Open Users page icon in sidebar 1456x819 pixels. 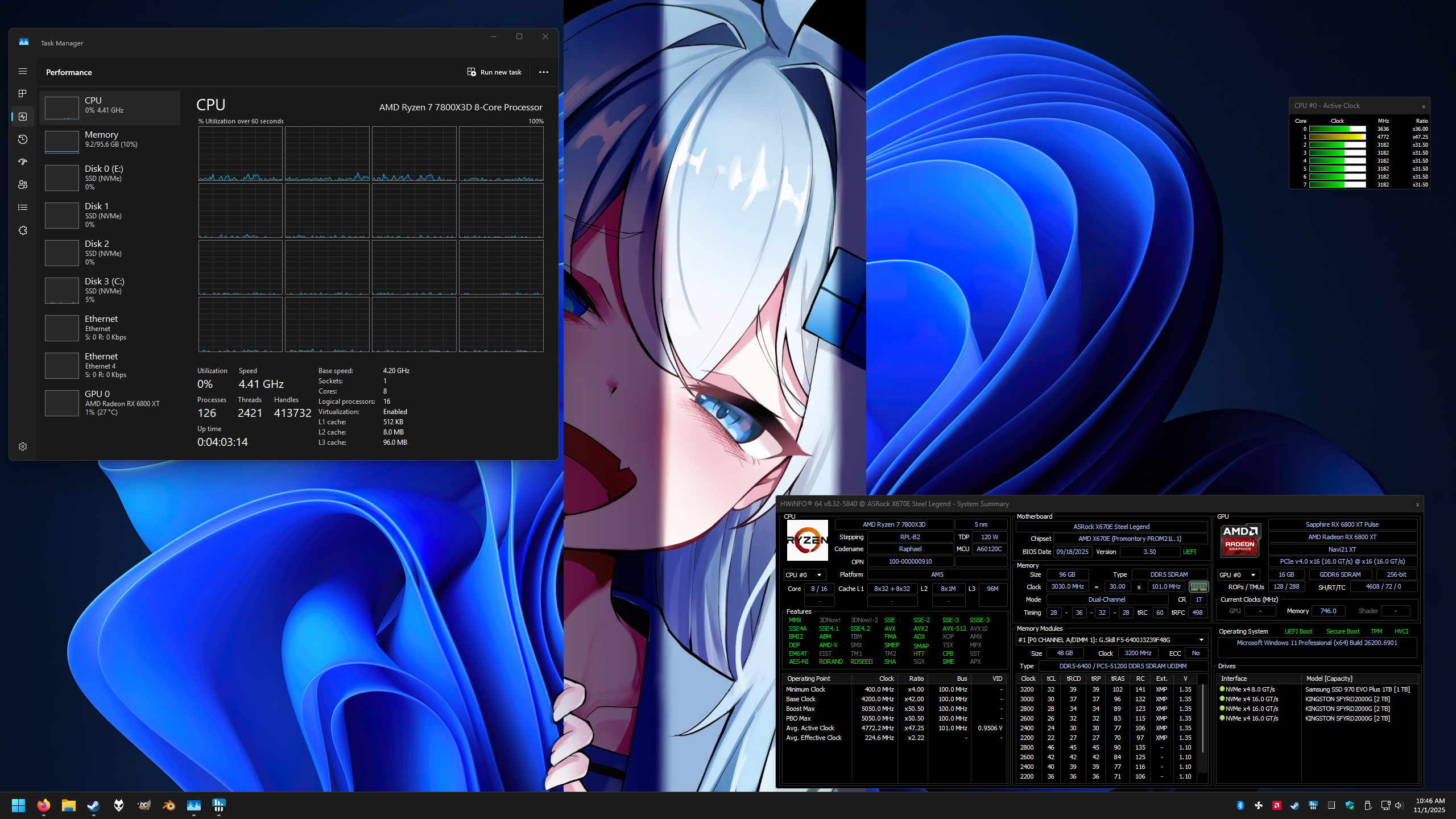click(23, 185)
